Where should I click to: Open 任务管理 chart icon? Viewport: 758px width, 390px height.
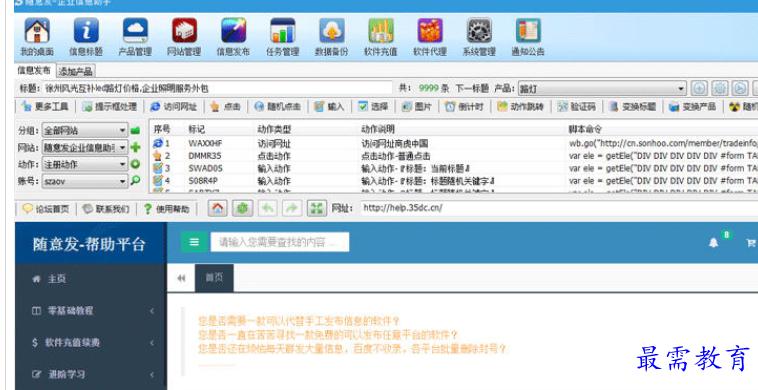(x=283, y=38)
